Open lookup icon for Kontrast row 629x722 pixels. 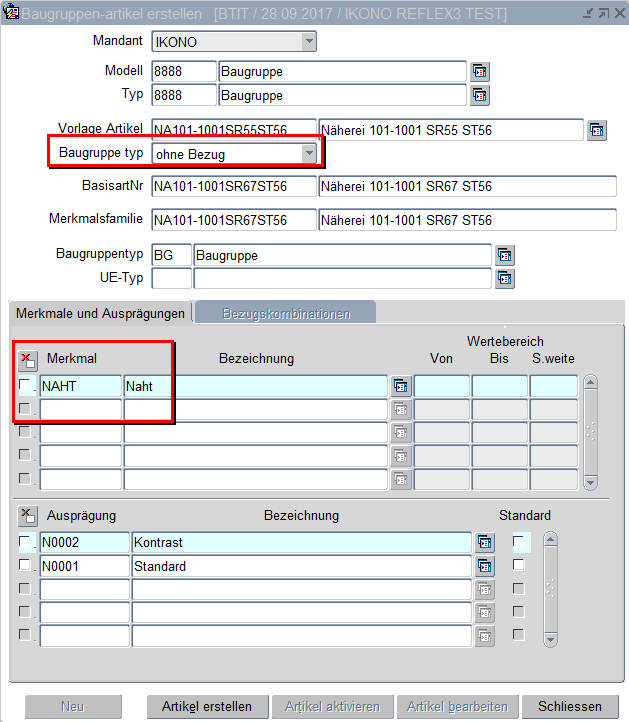click(485, 542)
